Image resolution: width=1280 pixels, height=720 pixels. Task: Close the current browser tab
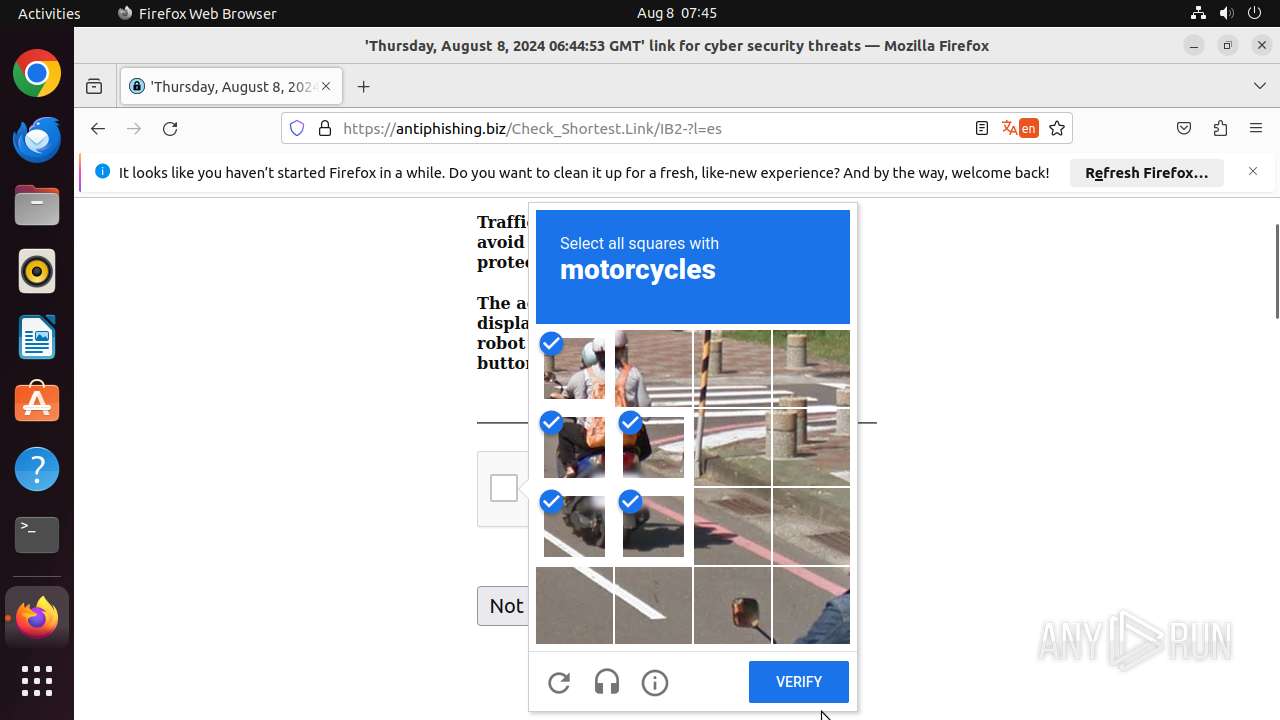[326, 87]
